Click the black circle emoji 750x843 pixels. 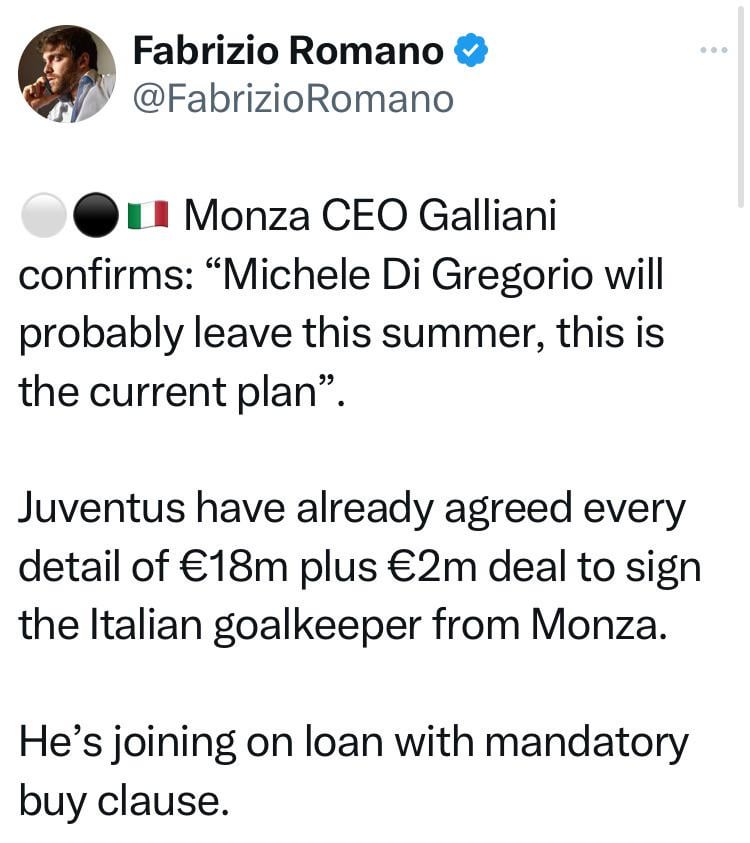(96, 215)
